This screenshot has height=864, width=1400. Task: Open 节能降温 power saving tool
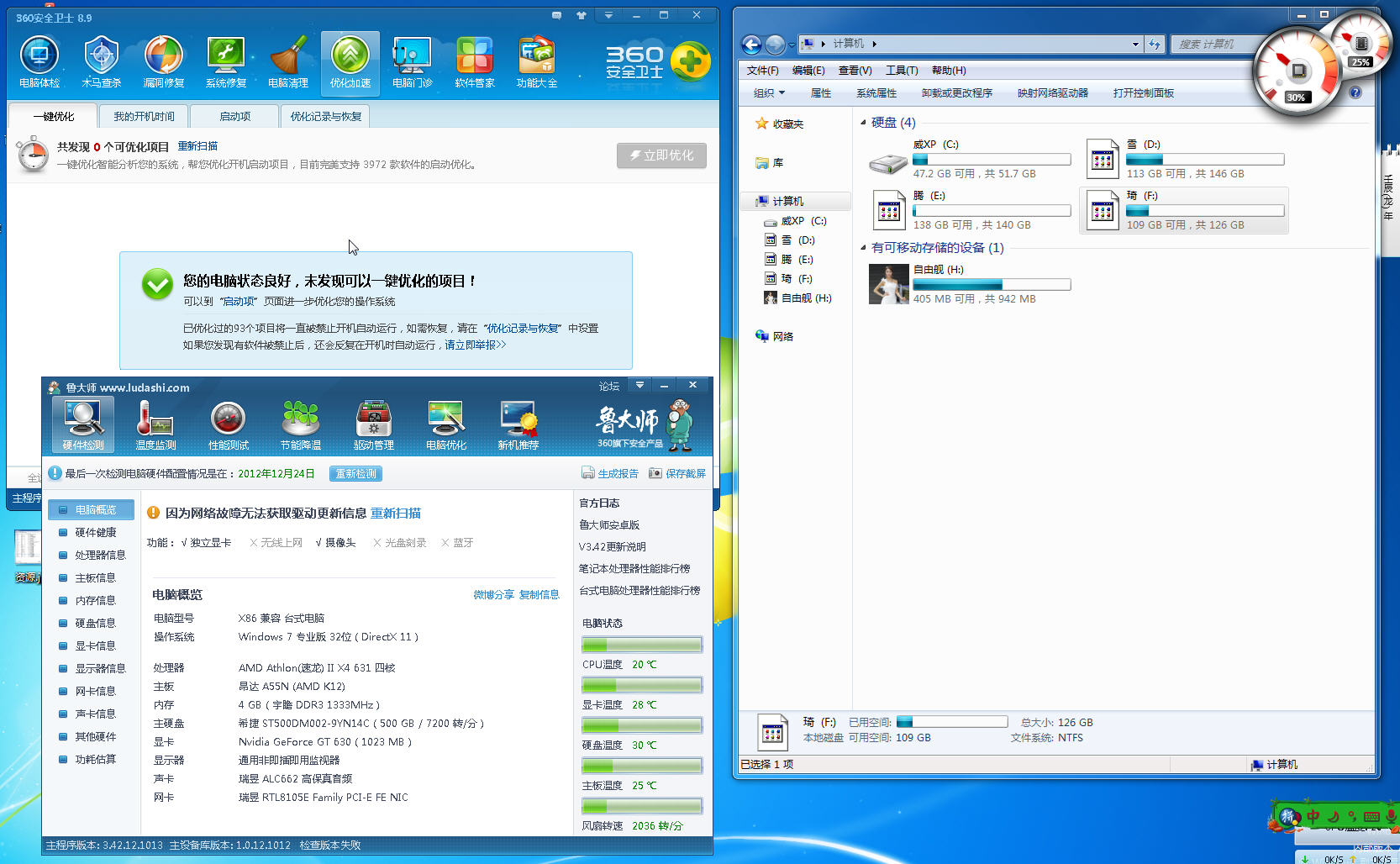300,423
